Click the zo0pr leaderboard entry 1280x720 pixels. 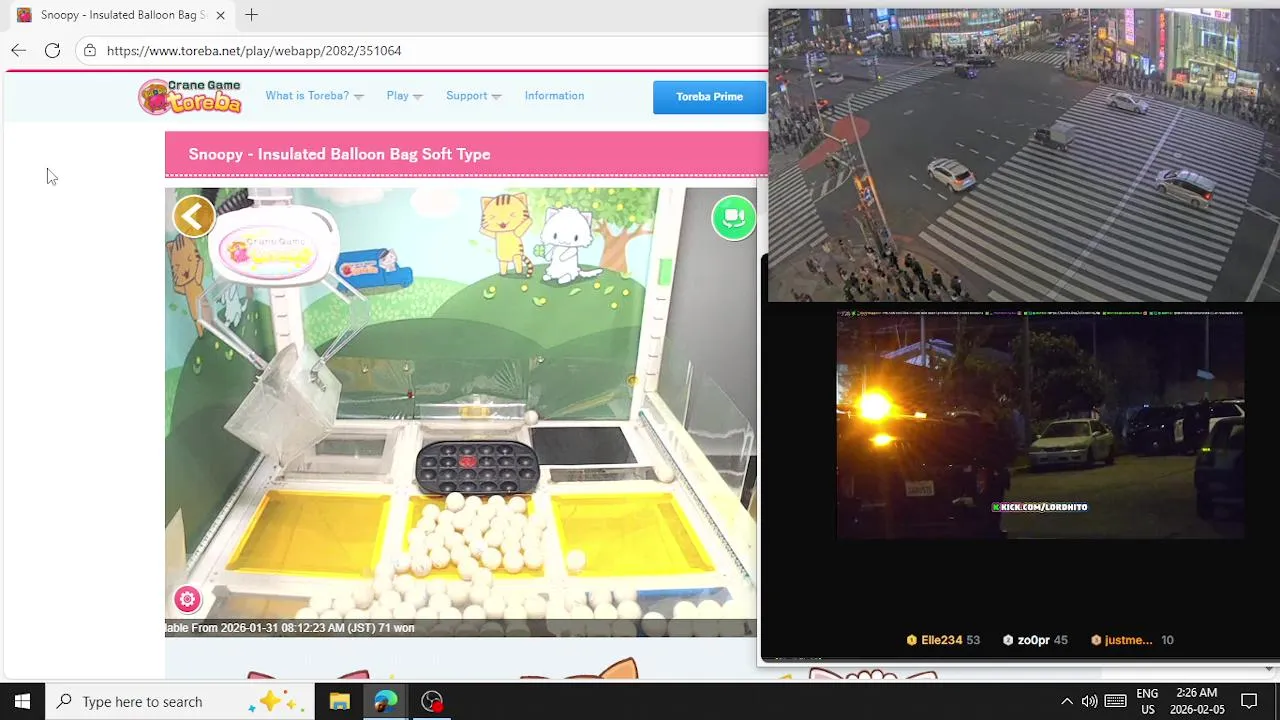pyautogui.click(x=1037, y=640)
